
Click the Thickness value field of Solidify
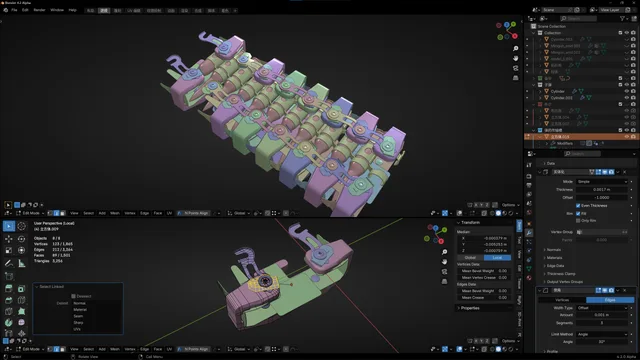602,190
